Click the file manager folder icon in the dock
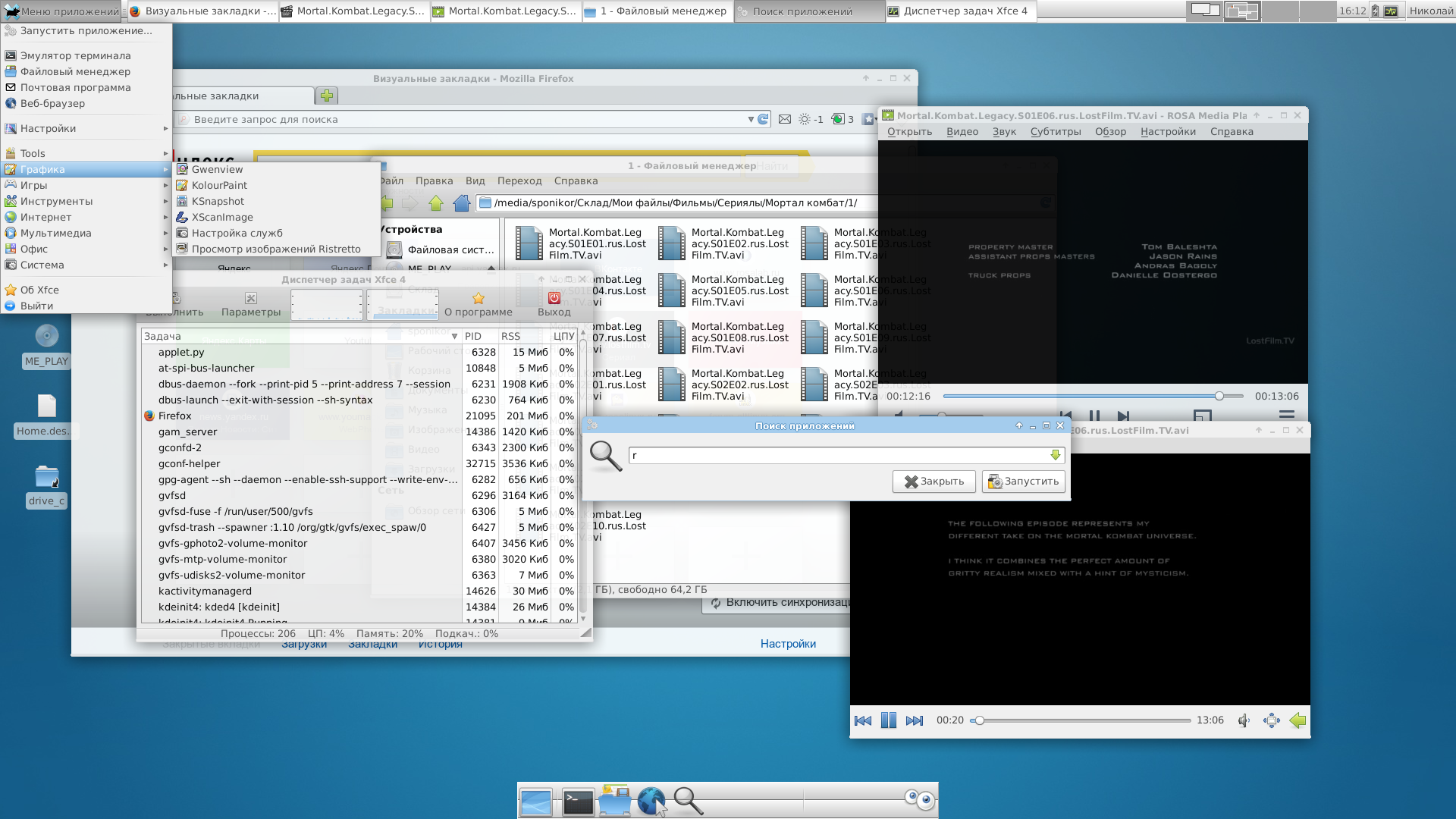1456x819 pixels. (614, 801)
